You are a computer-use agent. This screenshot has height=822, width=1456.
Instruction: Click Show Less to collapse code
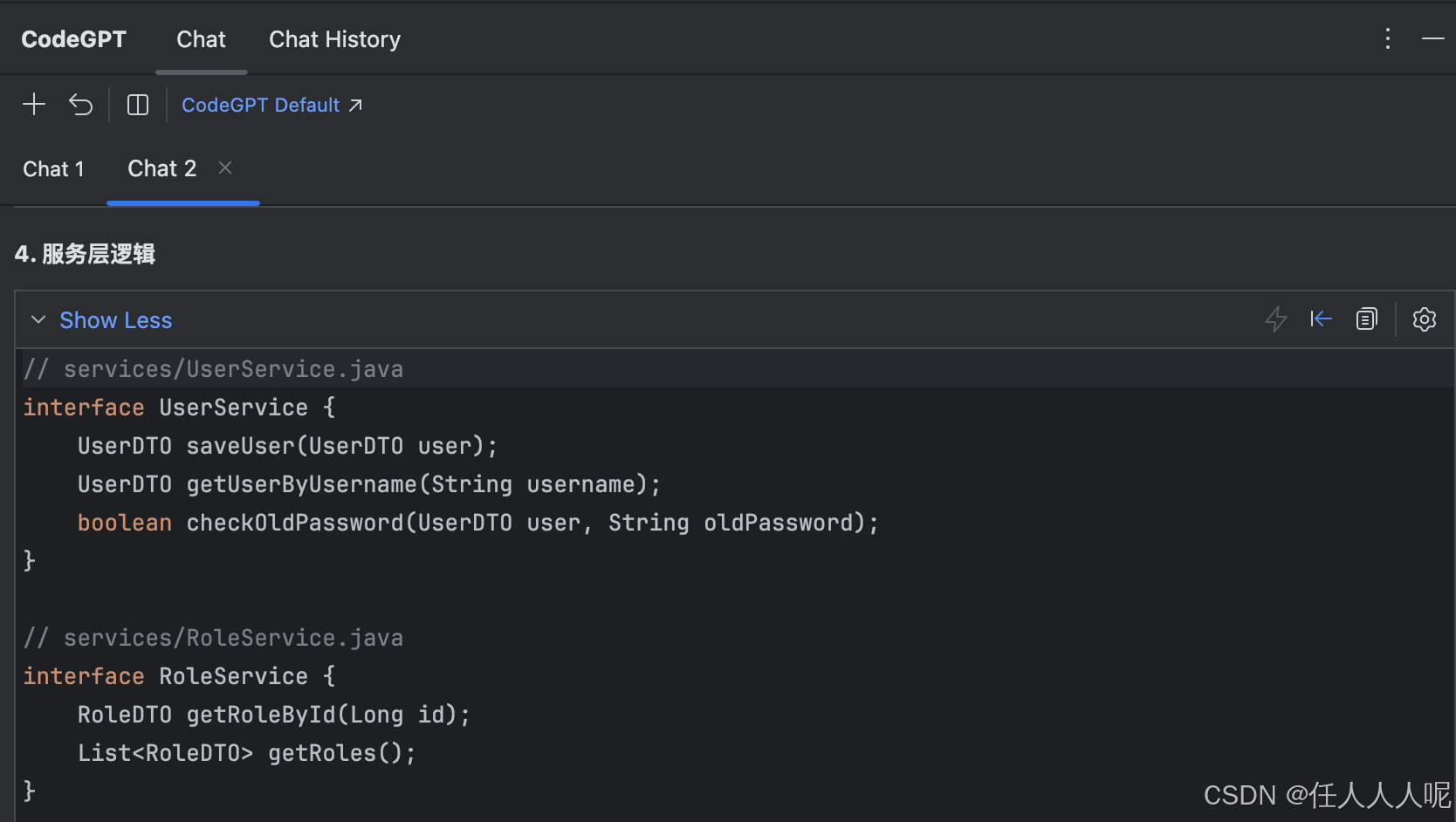pos(115,320)
